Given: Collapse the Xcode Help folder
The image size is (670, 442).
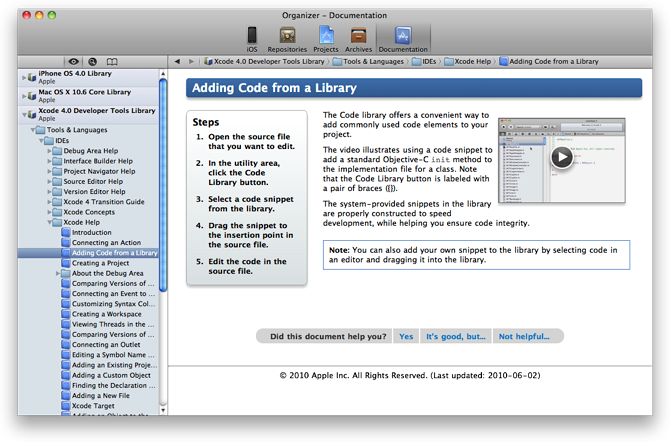Looking at the screenshot, I should point(50,222).
